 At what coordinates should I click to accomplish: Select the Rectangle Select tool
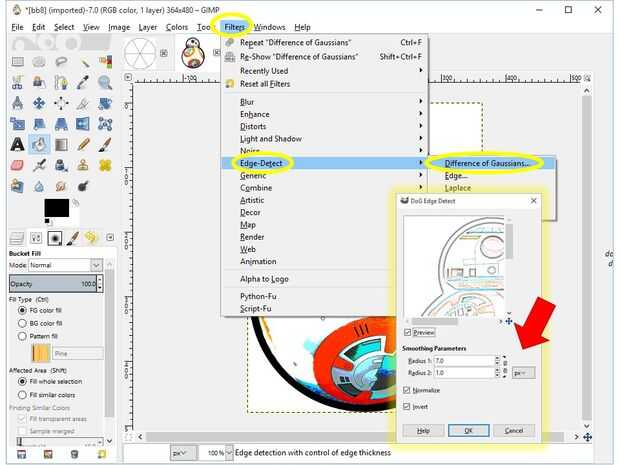18,62
